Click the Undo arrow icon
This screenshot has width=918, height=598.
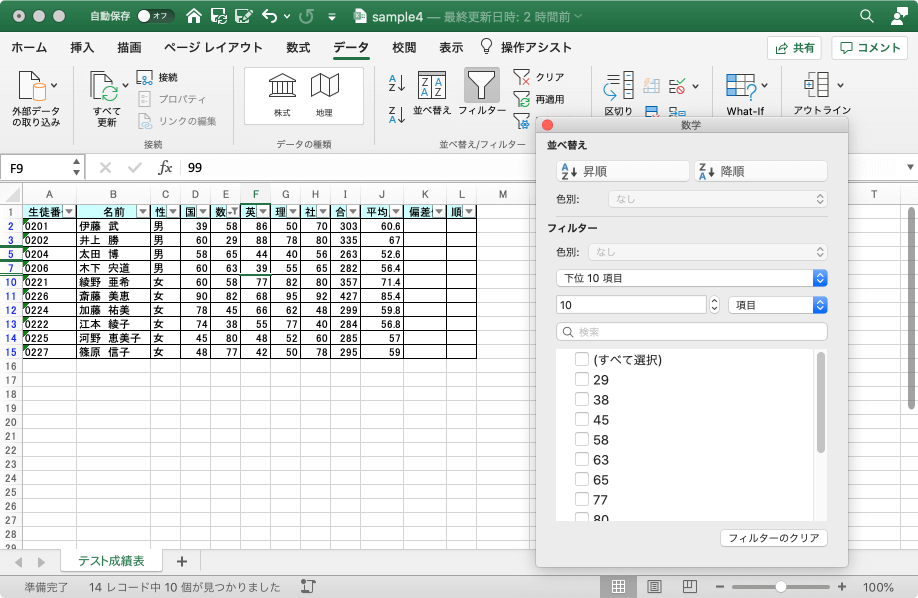pyautogui.click(x=269, y=16)
